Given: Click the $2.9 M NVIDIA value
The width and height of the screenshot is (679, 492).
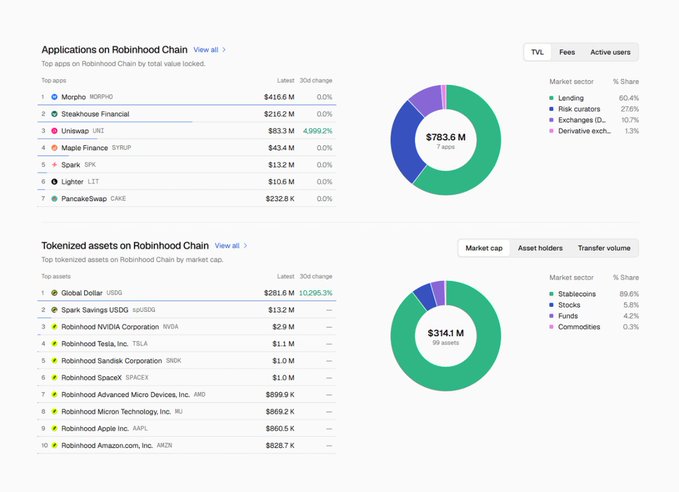Looking at the screenshot, I should [x=283, y=327].
